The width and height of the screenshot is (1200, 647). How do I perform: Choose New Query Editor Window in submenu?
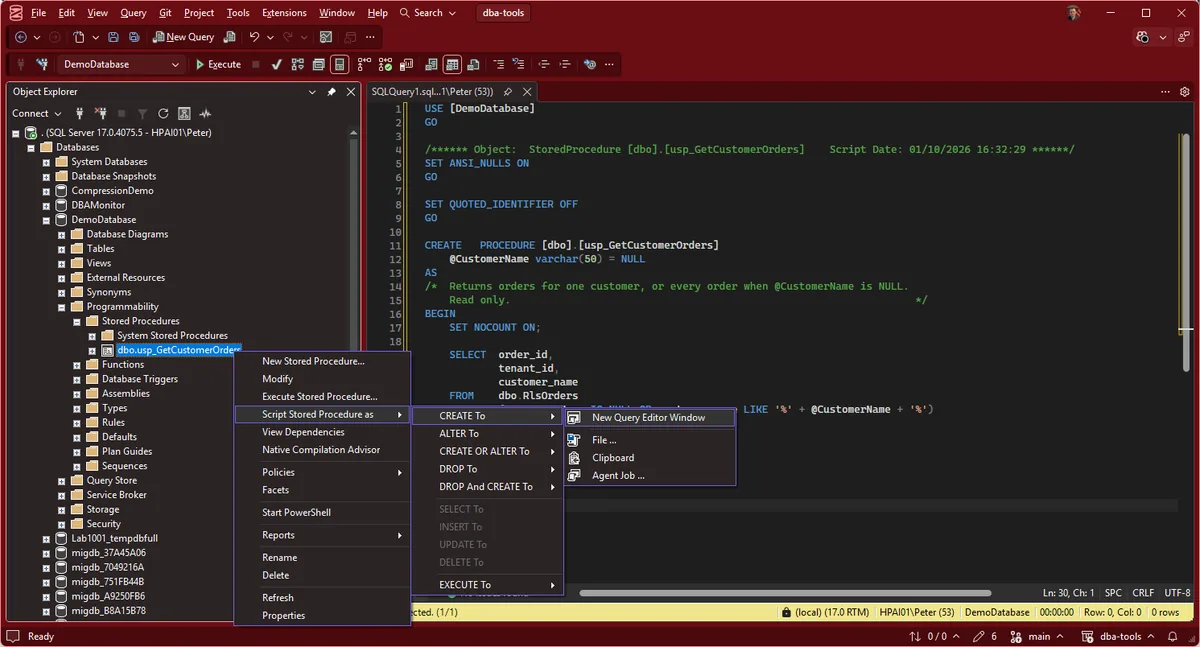[x=650, y=418]
